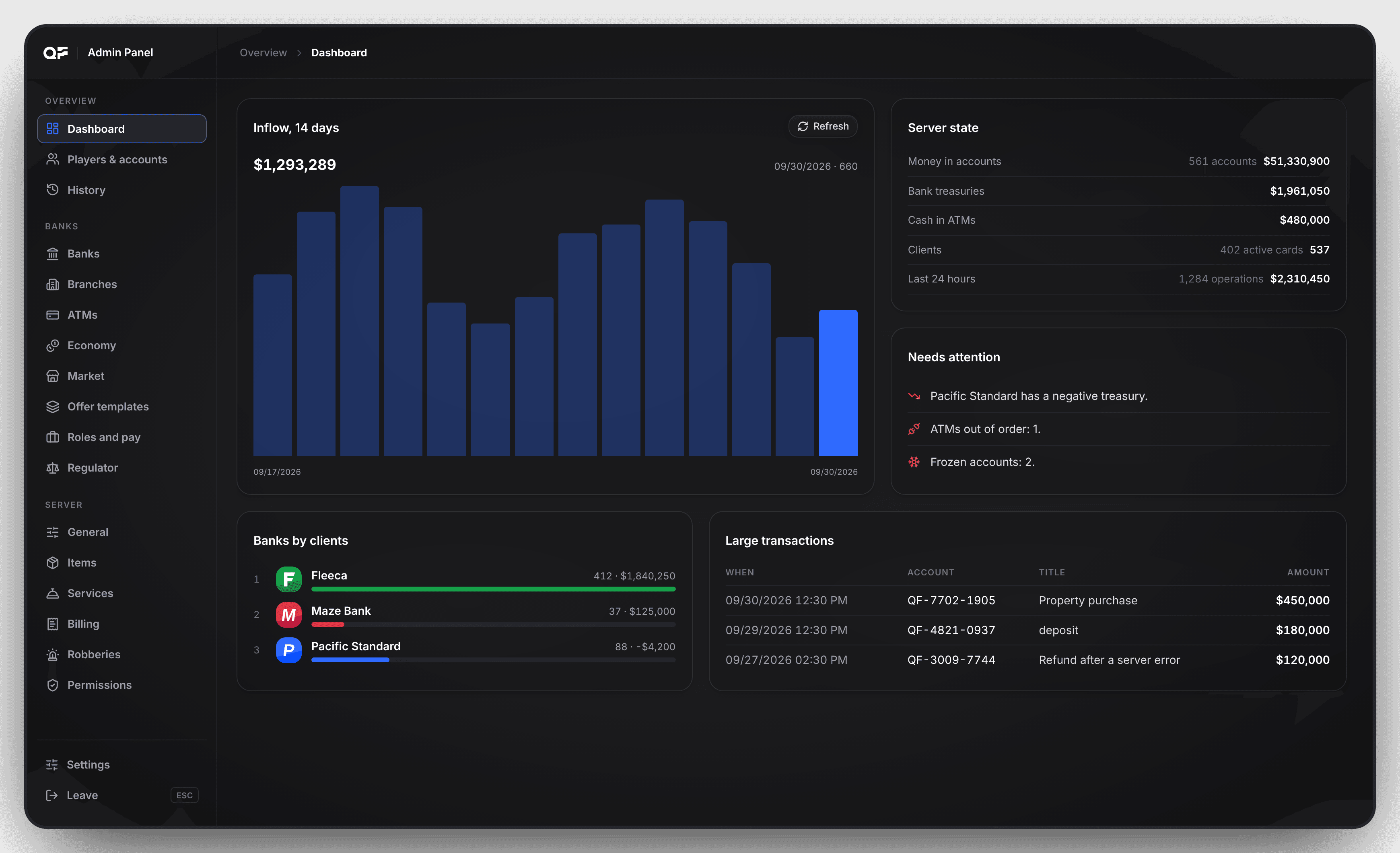Image resolution: width=1400 pixels, height=853 pixels.
Task: Click the Pacific Standard blue P logo
Action: point(288,649)
